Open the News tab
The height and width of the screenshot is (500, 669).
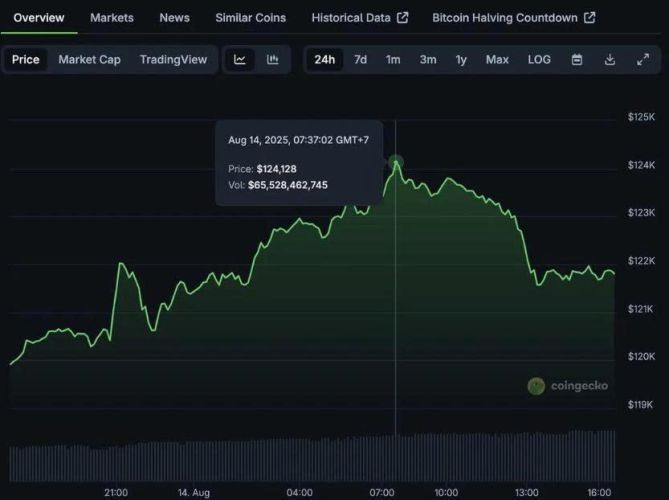point(174,18)
